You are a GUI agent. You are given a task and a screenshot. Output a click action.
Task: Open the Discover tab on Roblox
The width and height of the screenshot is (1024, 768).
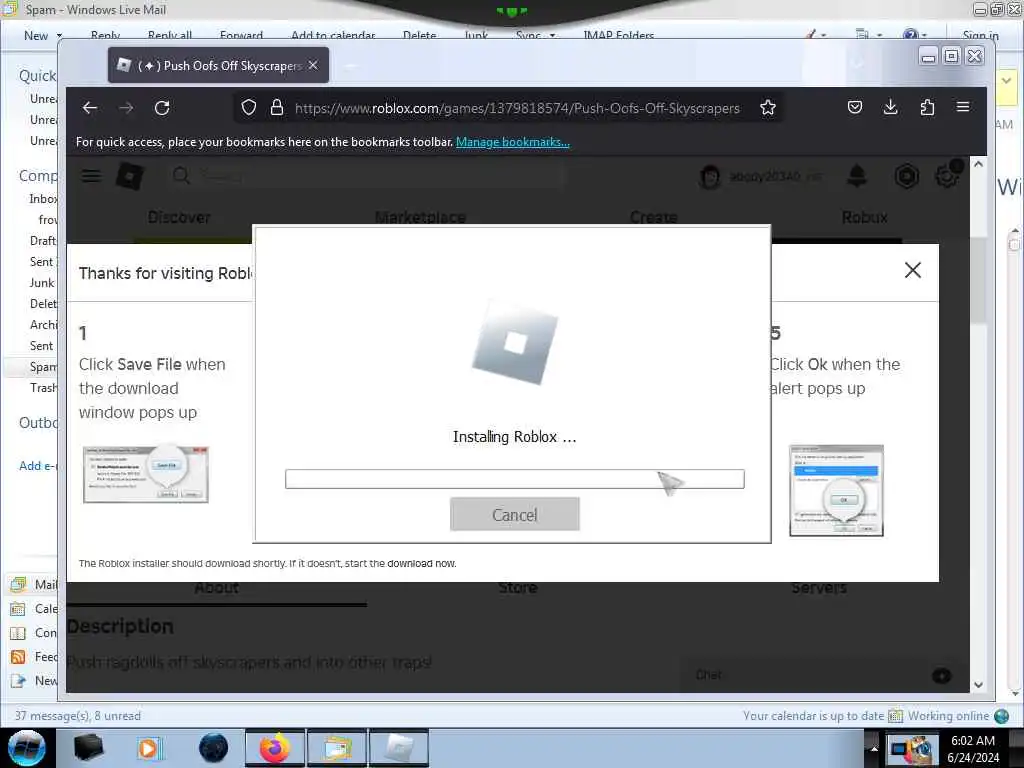180,217
